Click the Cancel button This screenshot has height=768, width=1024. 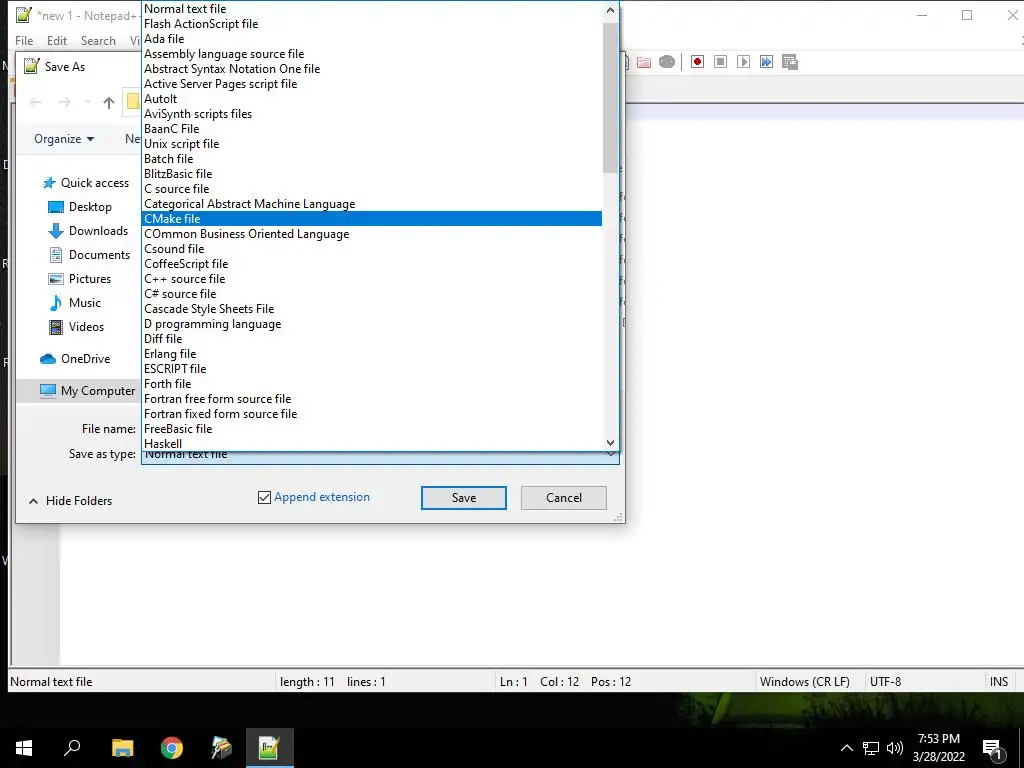[x=564, y=498]
